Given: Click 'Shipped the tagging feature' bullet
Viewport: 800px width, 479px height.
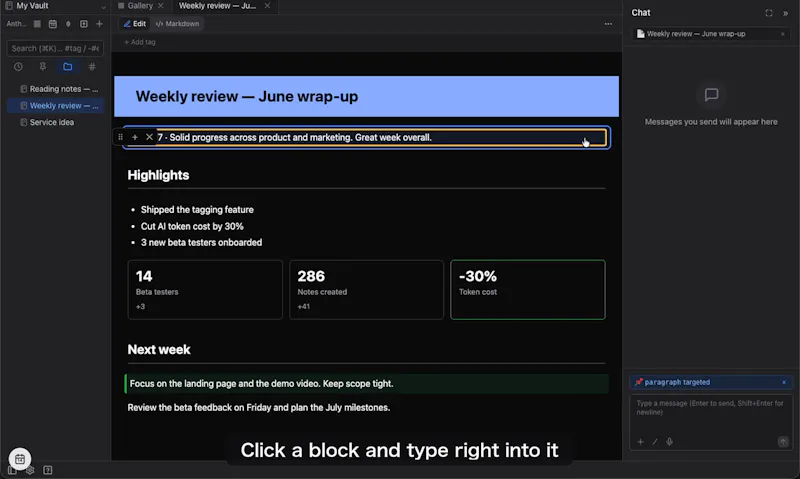Looking at the screenshot, I should click(197, 210).
